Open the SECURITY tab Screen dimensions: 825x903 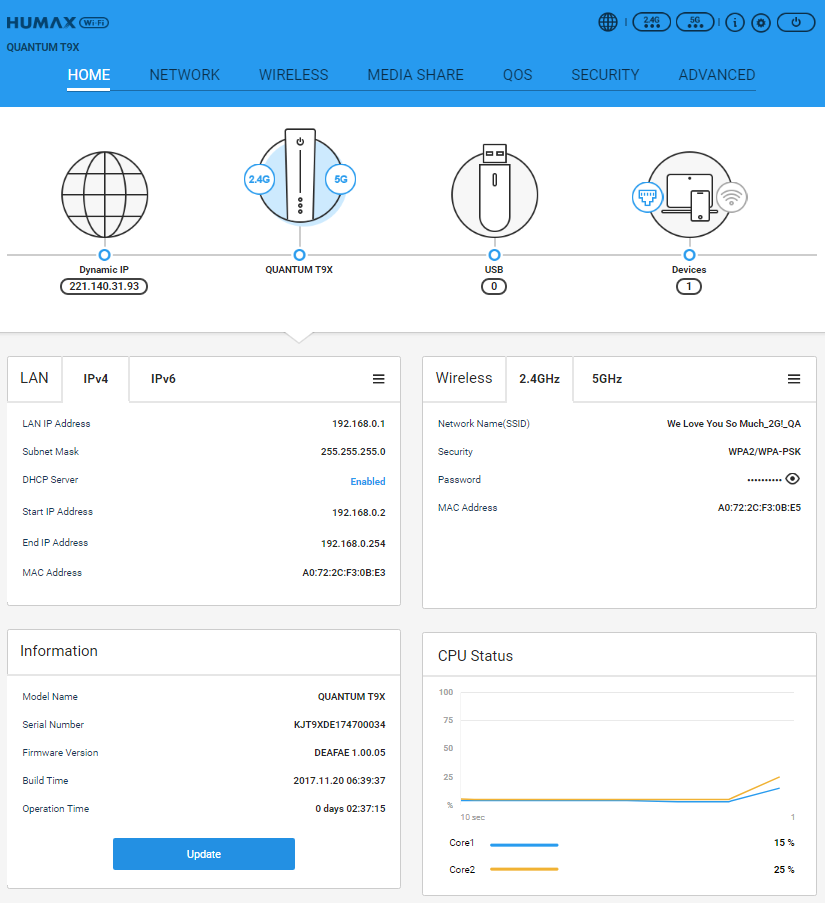click(x=605, y=75)
